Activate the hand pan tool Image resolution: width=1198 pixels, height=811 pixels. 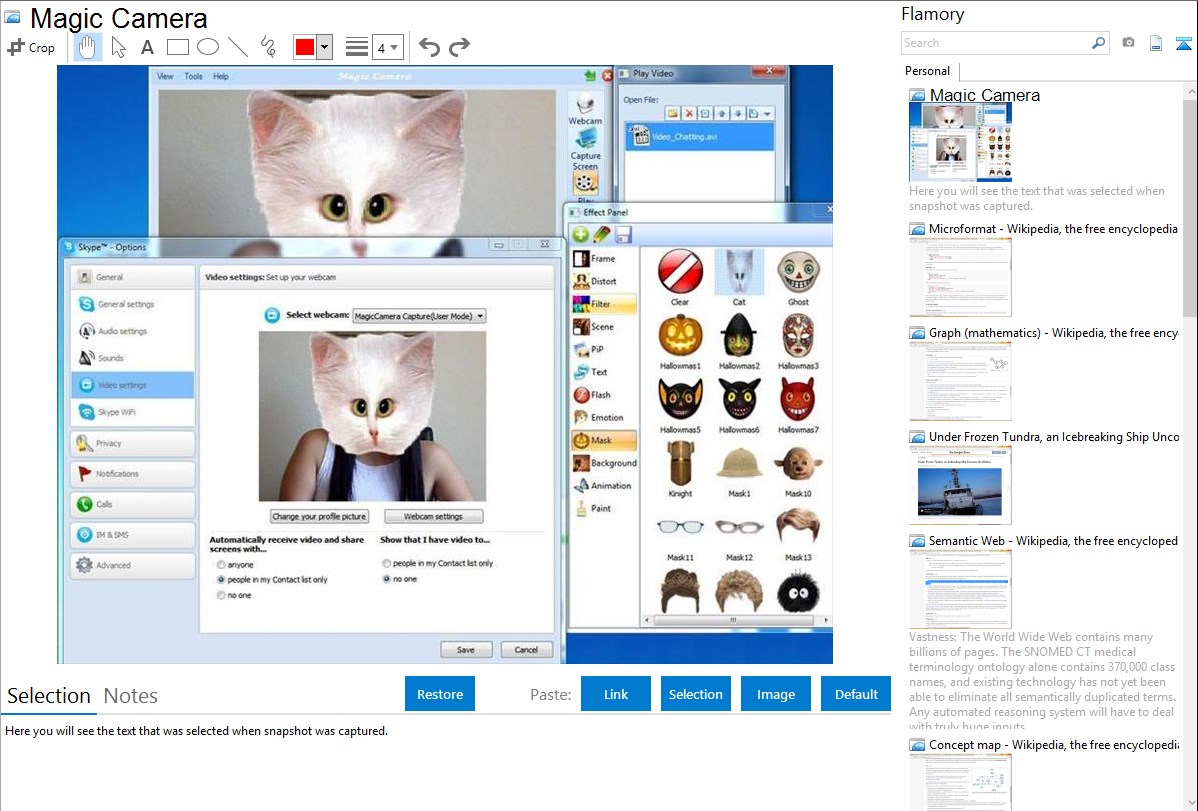point(87,47)
